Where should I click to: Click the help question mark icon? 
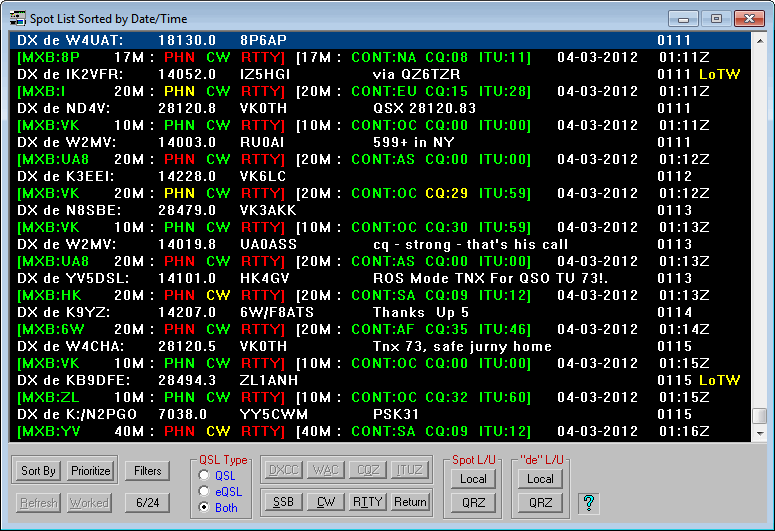pyautogui.click(x=589, y=502)
